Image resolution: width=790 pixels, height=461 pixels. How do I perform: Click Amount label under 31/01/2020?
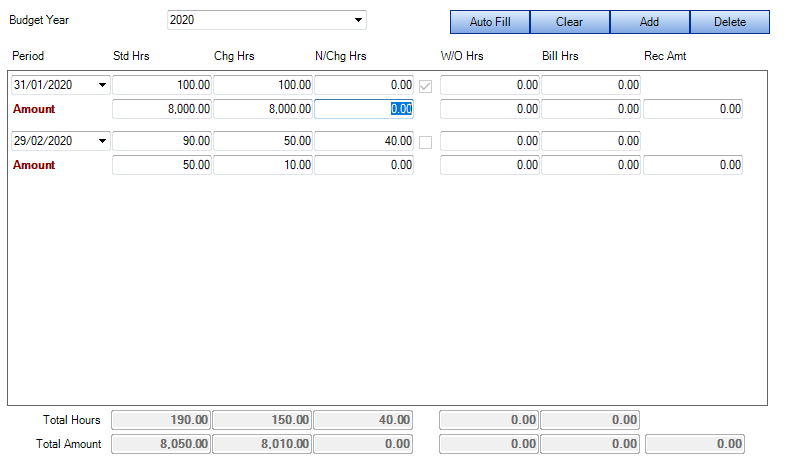coord(34,109)
